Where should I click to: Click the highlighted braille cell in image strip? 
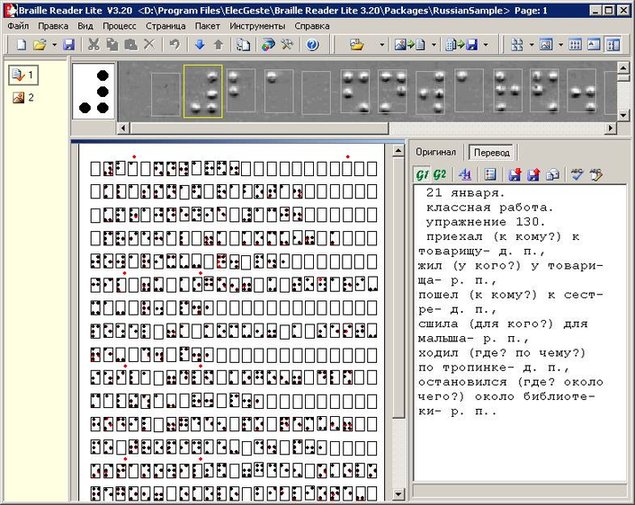pyautogui.click(x=203, y=93)
